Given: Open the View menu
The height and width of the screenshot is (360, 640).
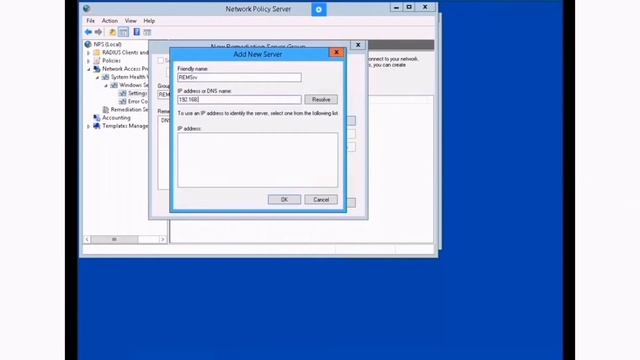Looking at the screenshot, I should tap(131, 20).
